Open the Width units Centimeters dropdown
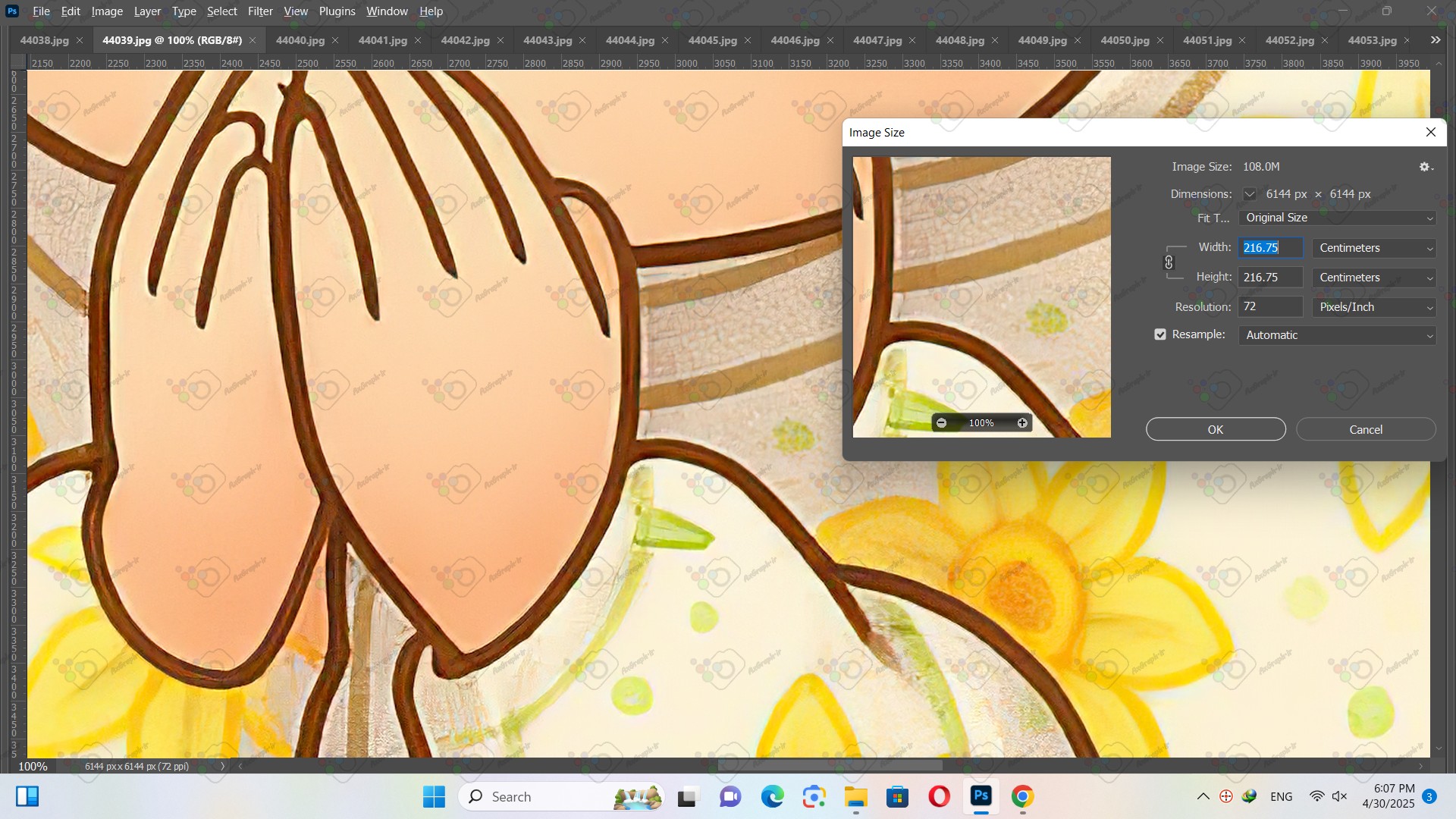The height and width of the screenshot is (819, 1456). 1374,248
